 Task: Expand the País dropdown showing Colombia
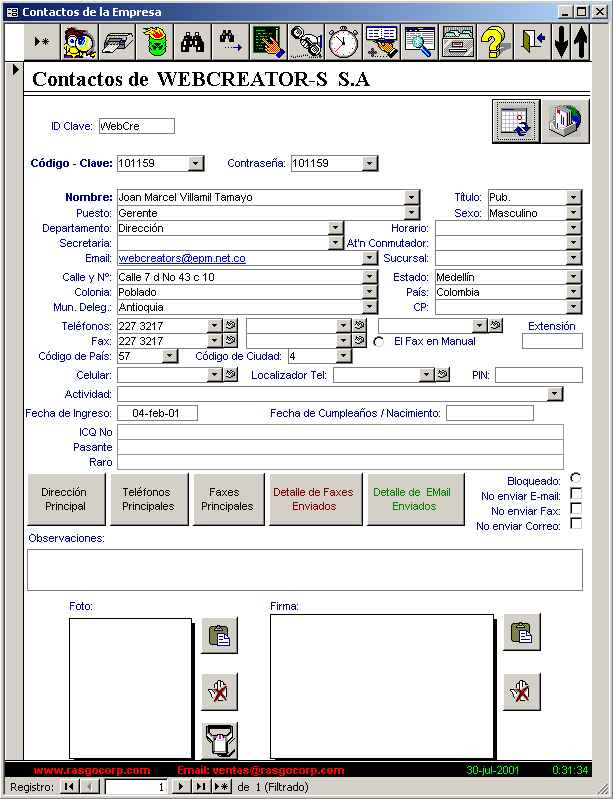coord(574,292)
